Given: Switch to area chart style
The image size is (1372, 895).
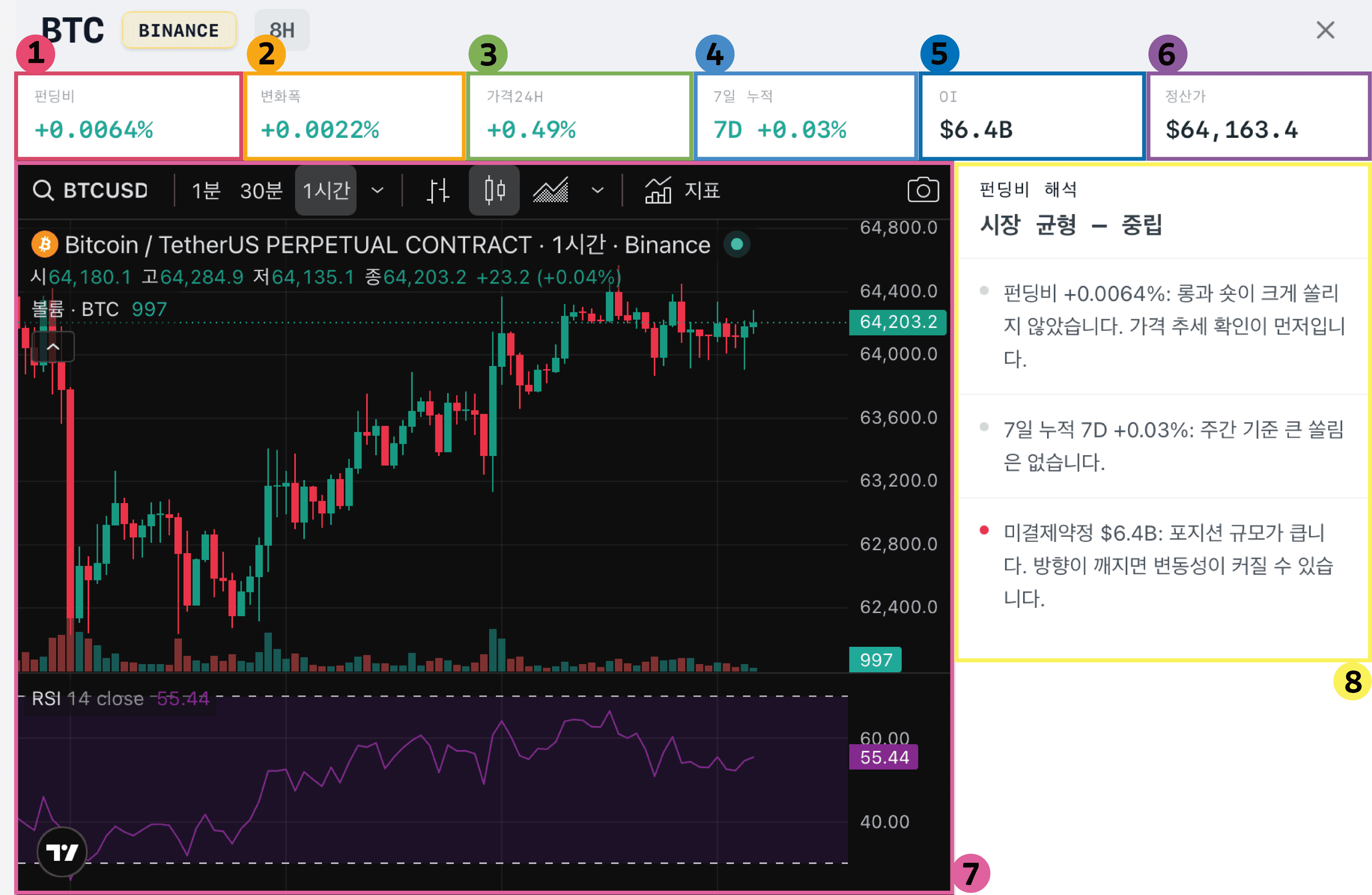Looking at the screenshot, I should click(550, 190).
